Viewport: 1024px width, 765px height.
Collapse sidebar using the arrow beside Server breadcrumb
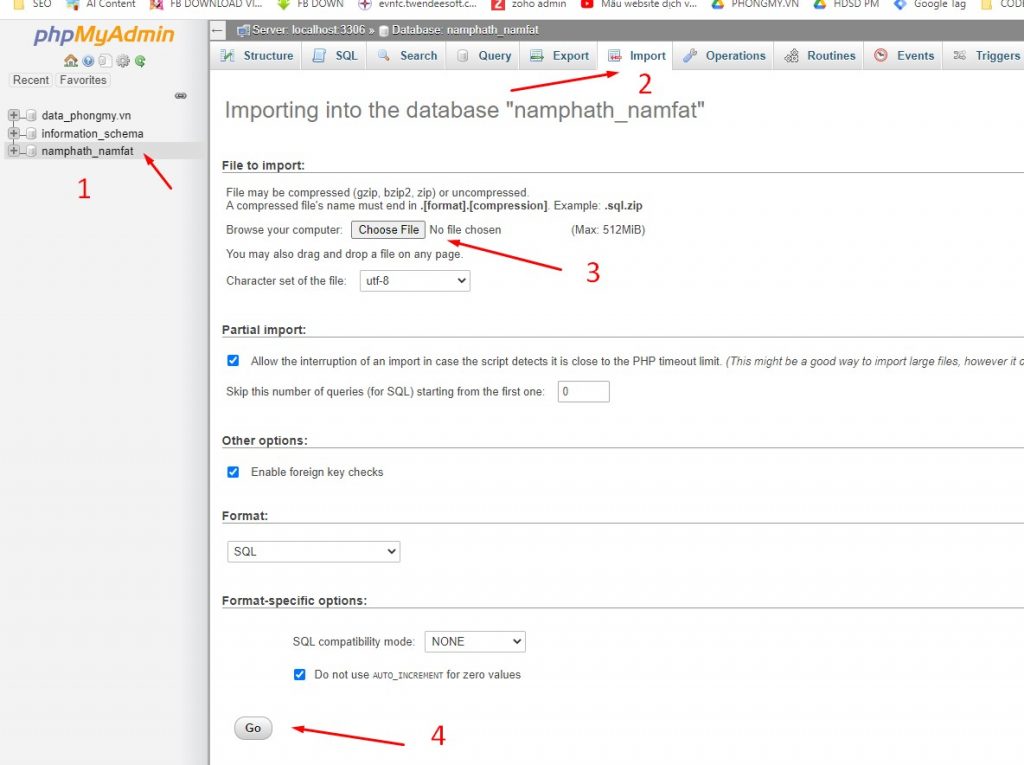click(218, 30)
